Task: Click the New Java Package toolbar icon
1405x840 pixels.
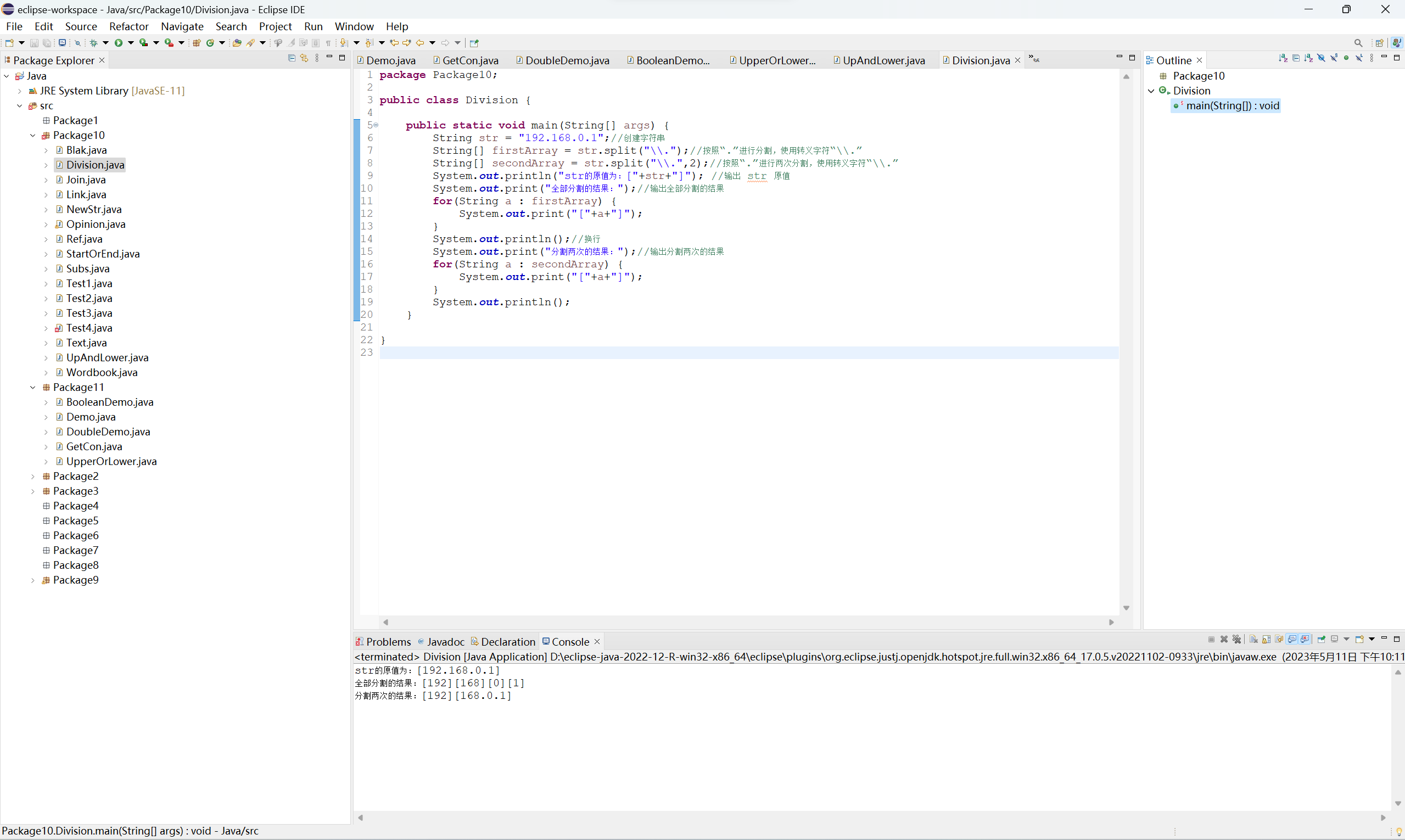Action: [x=197, y=43]
